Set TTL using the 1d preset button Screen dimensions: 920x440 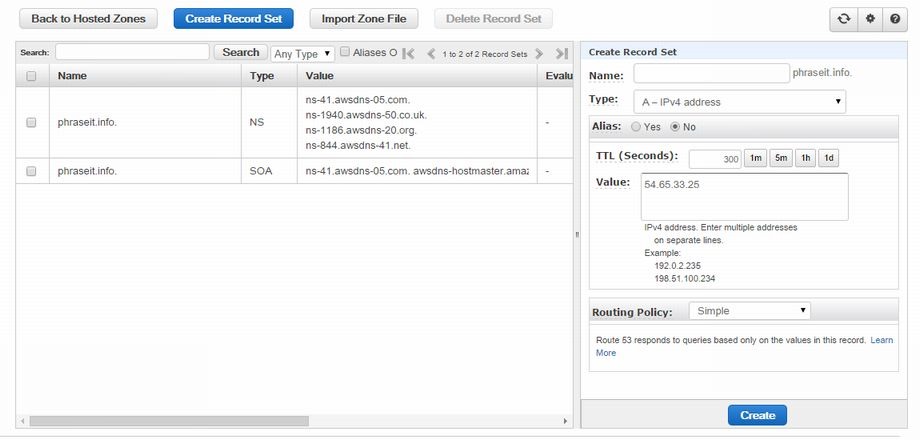[829, 158]
